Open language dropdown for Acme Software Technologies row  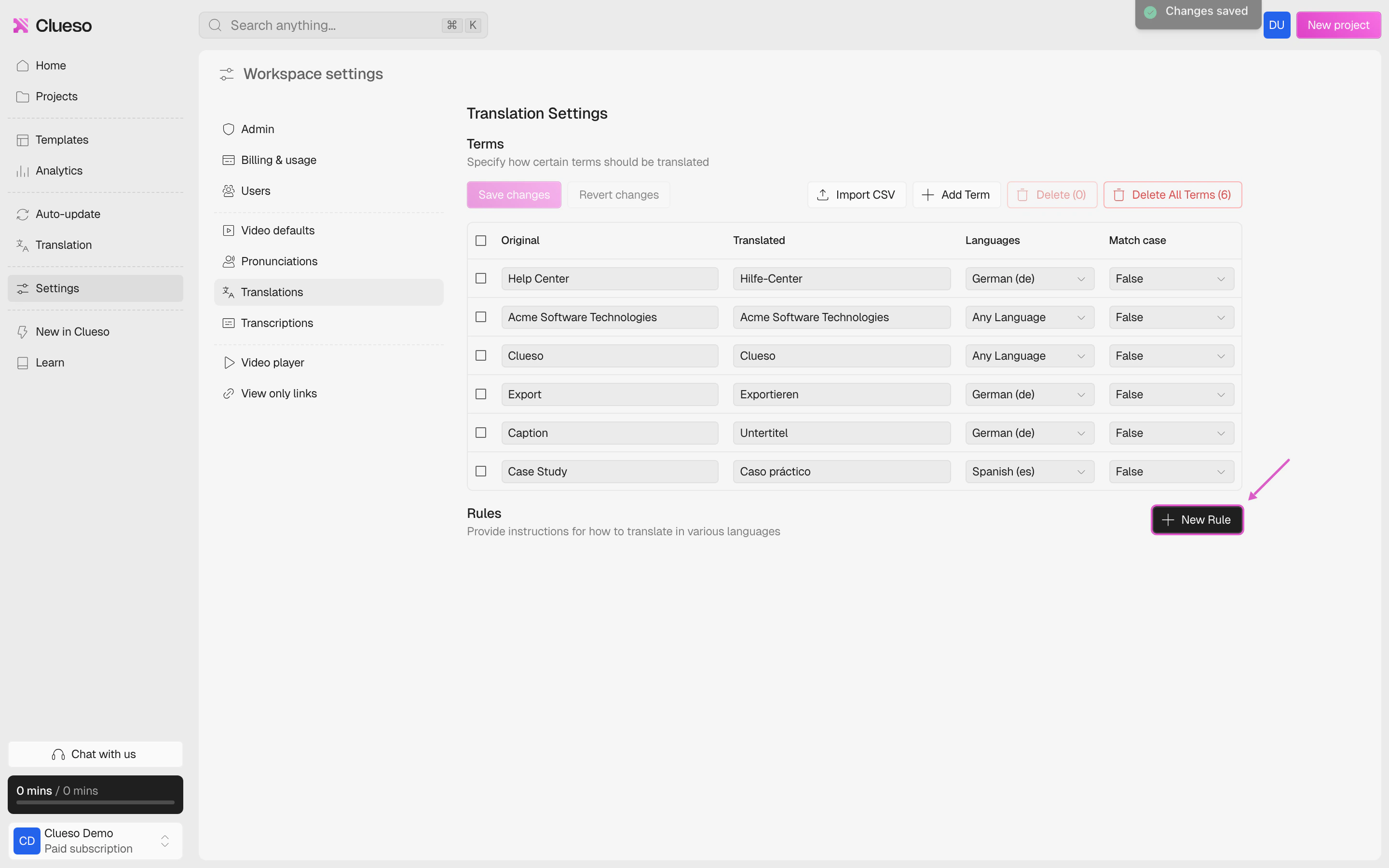1029,317
